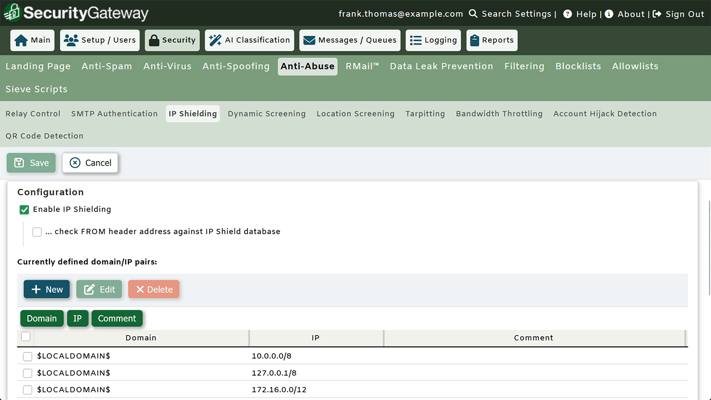Screen dimensions: 711x400
Task: Sort by the Comment column header
Action: point(533,338)
